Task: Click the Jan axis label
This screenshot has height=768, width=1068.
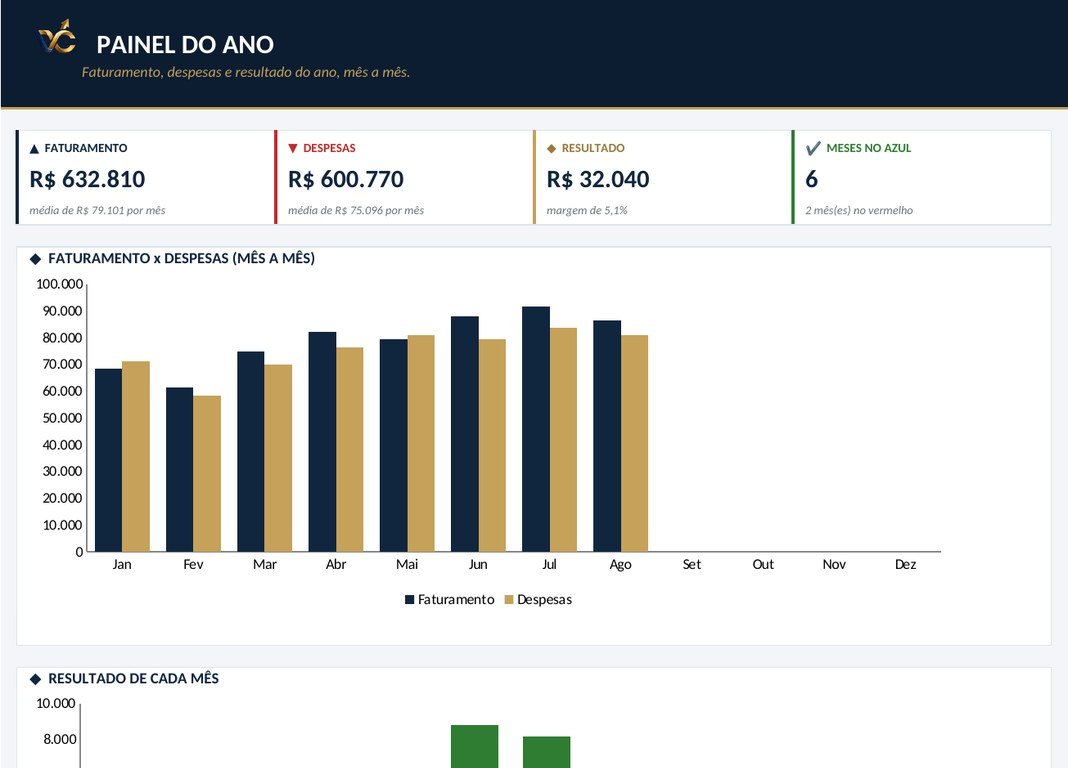Action: (x=122, y=564)
